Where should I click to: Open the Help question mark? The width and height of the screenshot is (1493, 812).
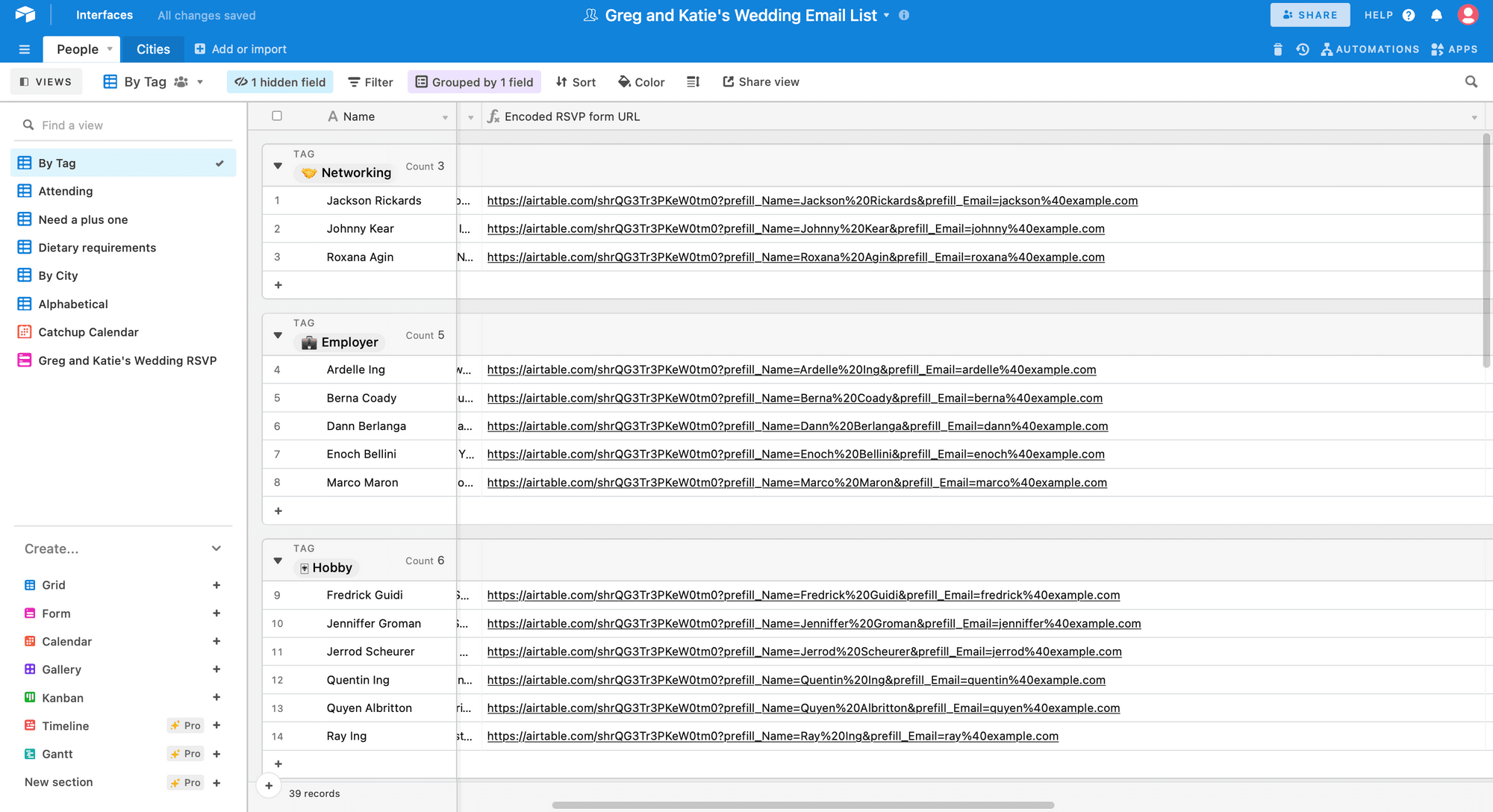(1409, 16)
